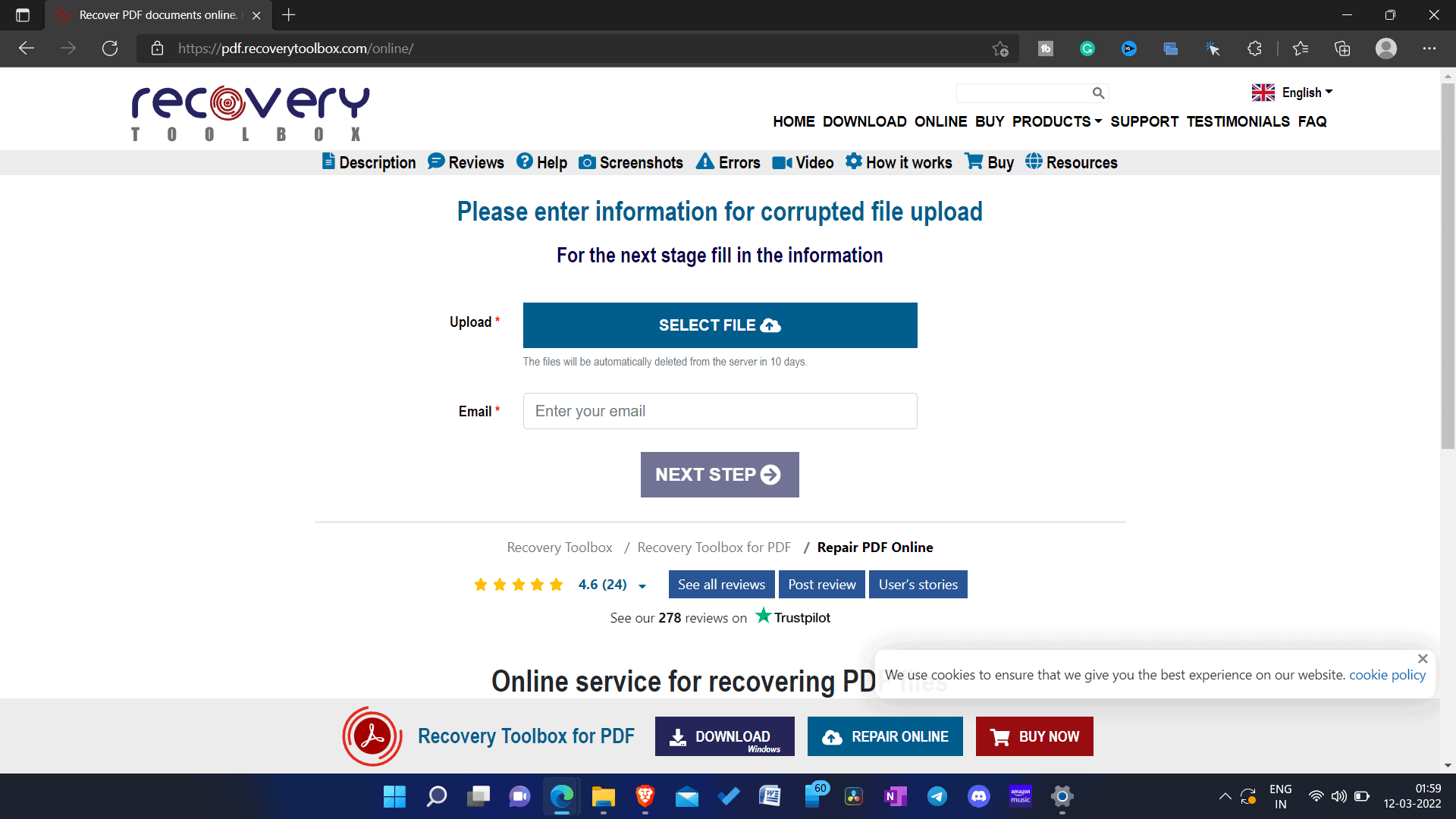Click REPAIR ONLINE button

885,736
